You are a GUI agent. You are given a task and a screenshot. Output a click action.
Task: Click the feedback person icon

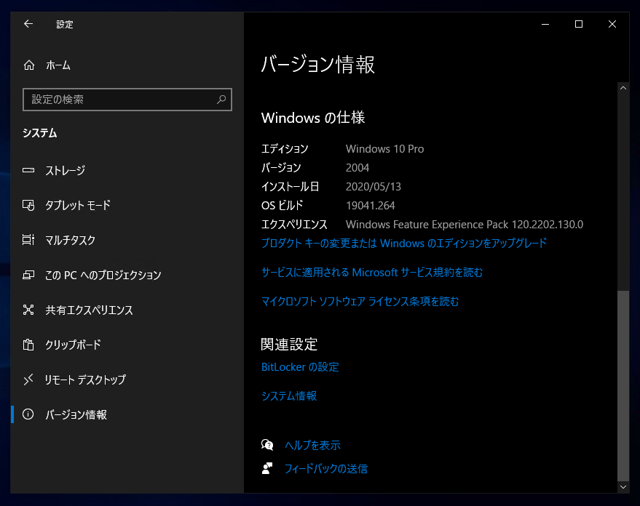(x=267, y=468)
